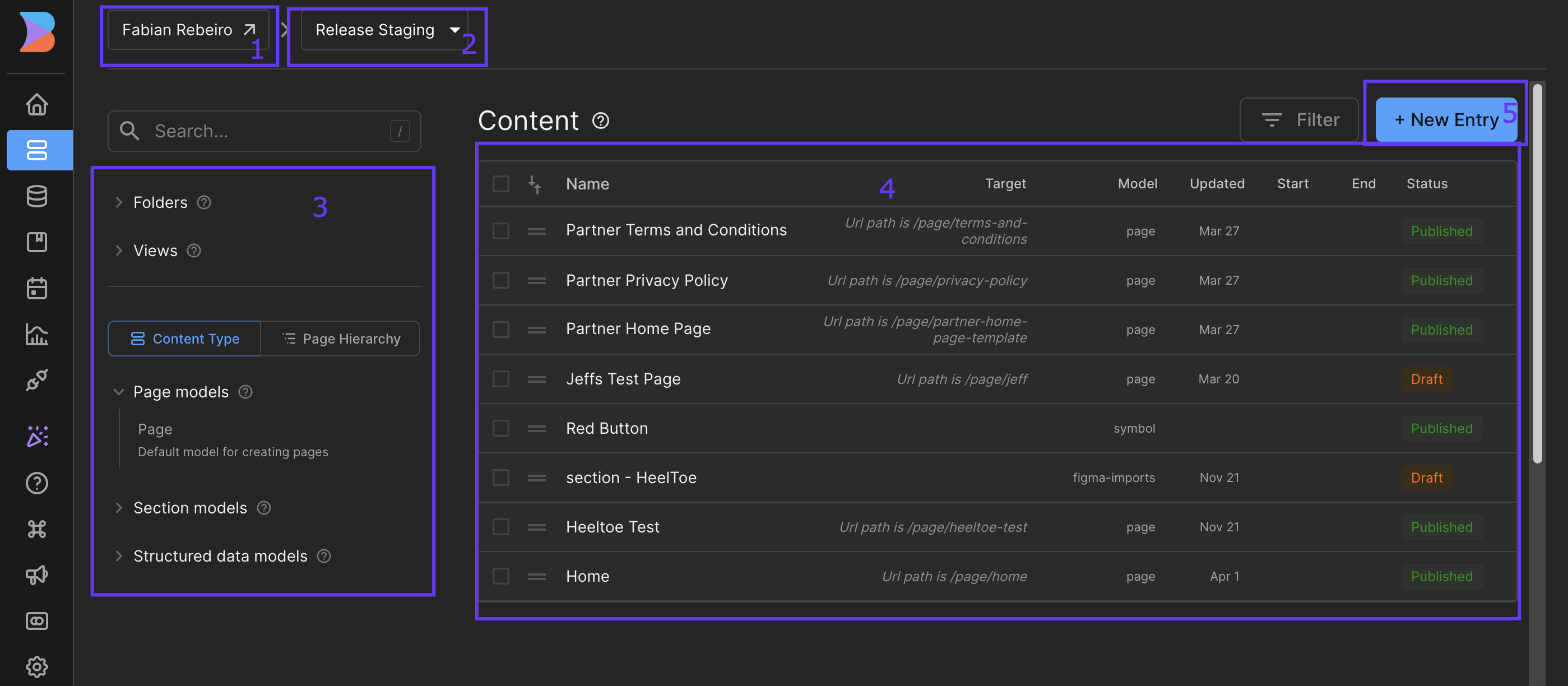Click the sort arrows icon in table header
Image resolution: width=1568 pixels, height=686 pixels.
point(535,184)
